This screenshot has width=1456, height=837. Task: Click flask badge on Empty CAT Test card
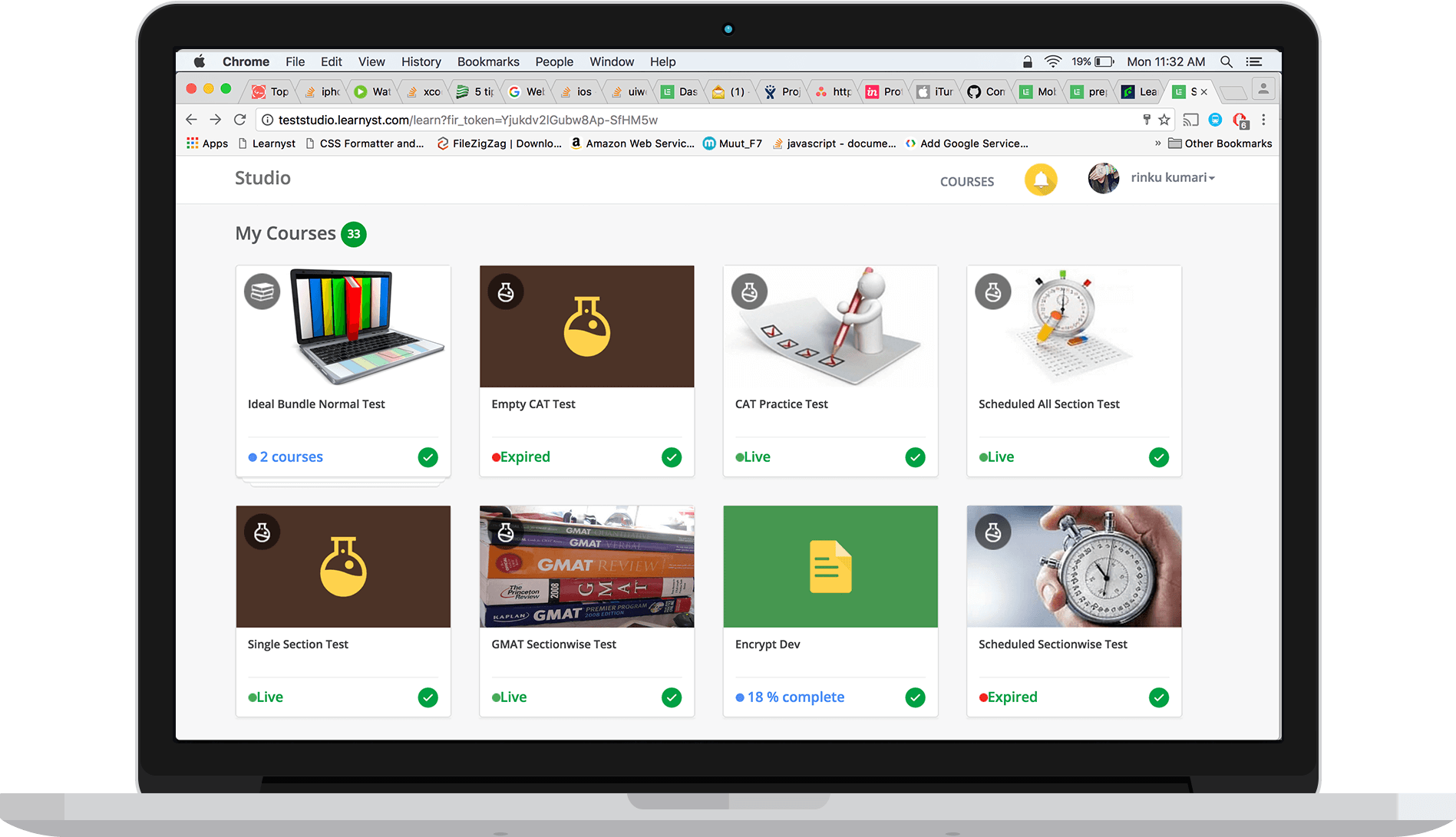point(506,292)
